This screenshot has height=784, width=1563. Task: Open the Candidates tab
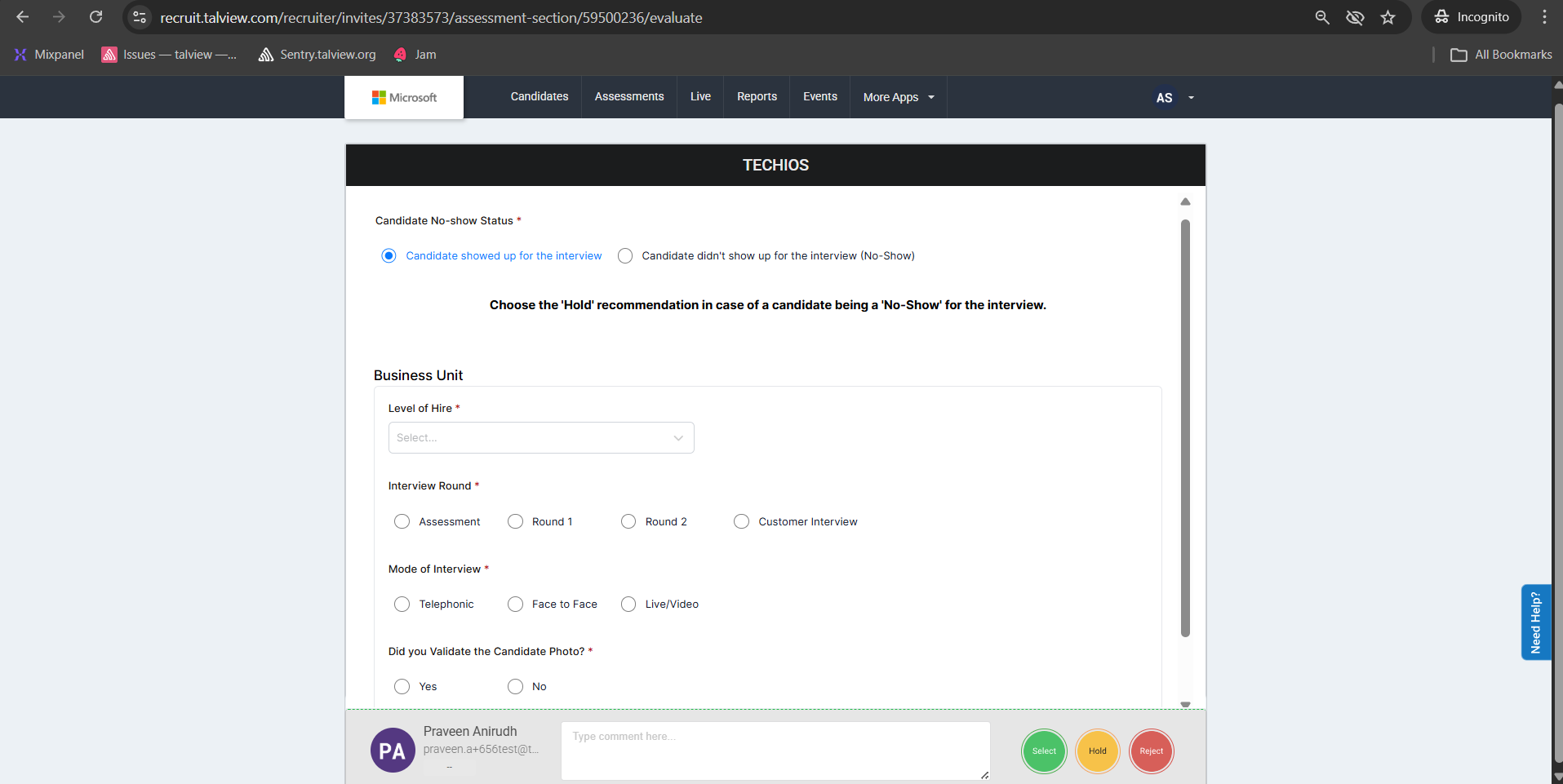coord(540,96)
